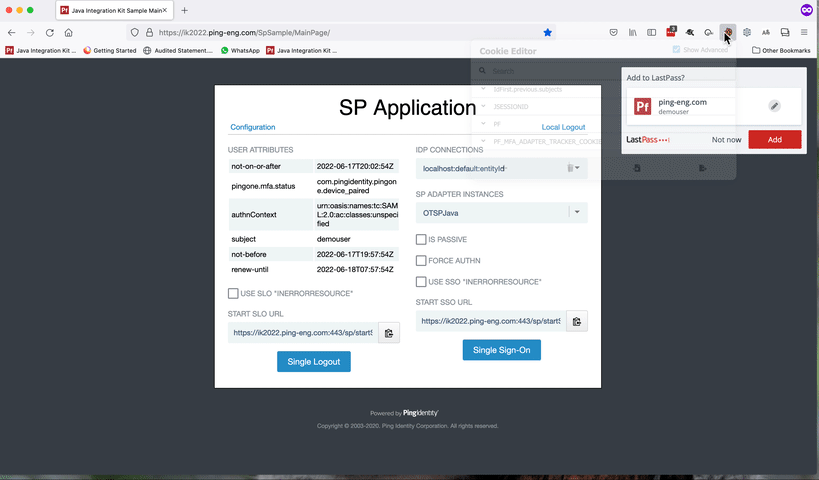Open the first Java Integration Kit bookmark
Viewport: 819px width, 480px height.
(x=41, y=51)
